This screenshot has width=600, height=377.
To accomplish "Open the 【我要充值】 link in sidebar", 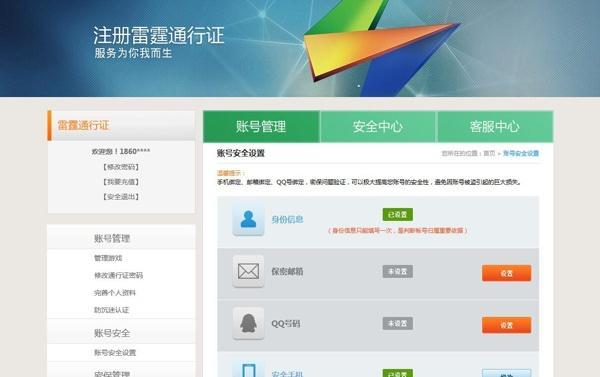I will click(x=121, y=182).
